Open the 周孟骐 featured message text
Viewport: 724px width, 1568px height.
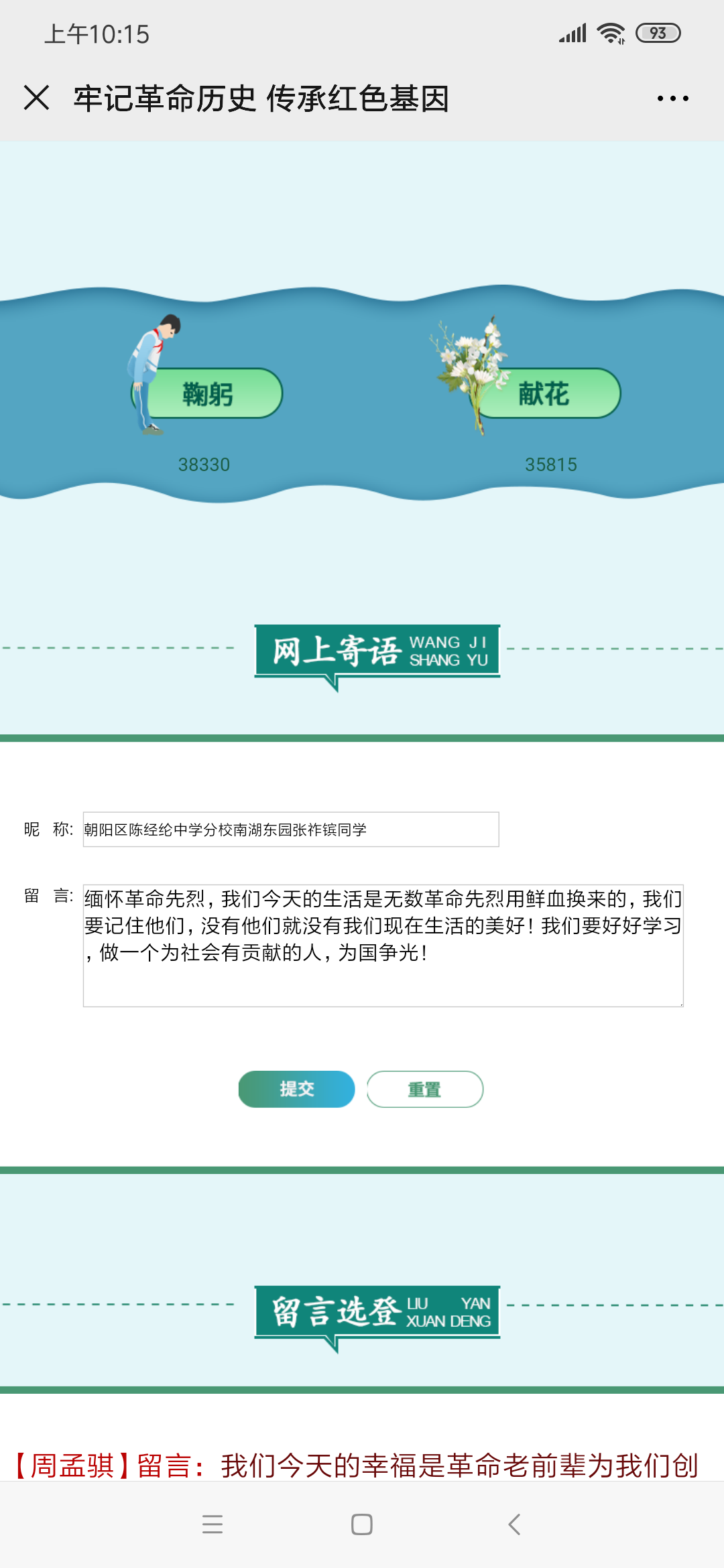[x=355, y=1465]
